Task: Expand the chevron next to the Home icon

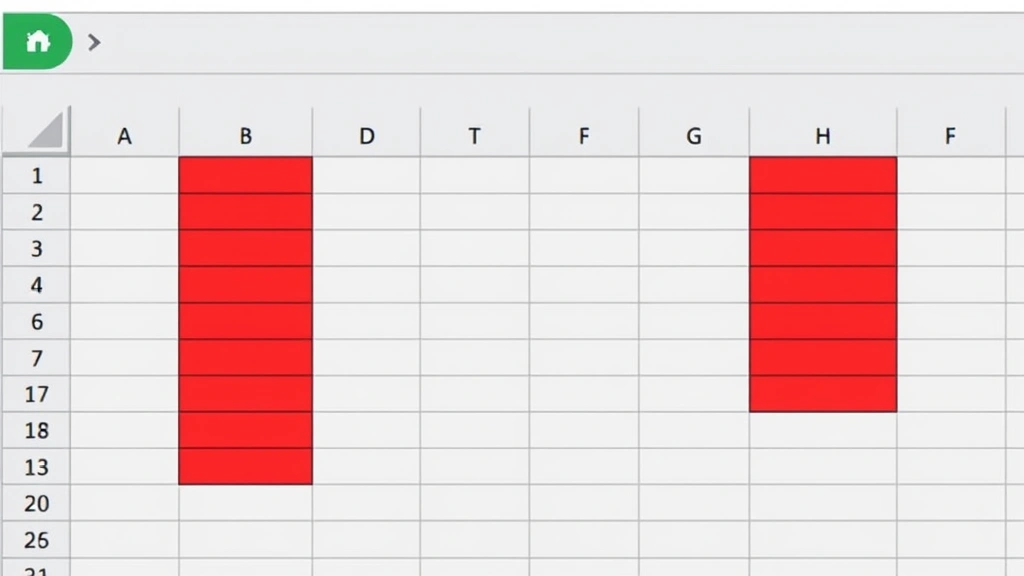Action: pyautogui.click(x=93, y=42)
